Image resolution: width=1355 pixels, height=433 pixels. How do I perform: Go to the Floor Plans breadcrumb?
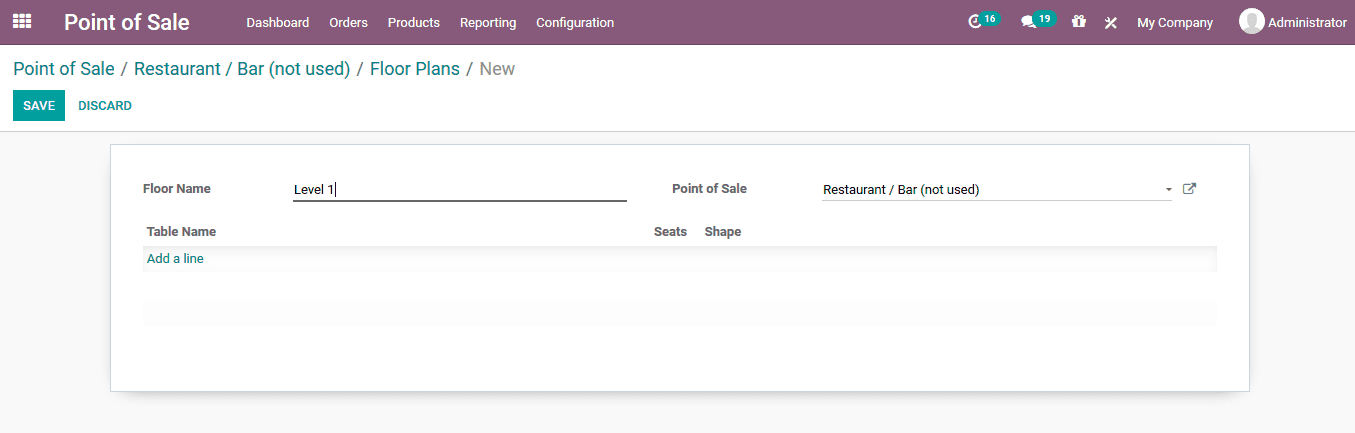tap(414, 69)
